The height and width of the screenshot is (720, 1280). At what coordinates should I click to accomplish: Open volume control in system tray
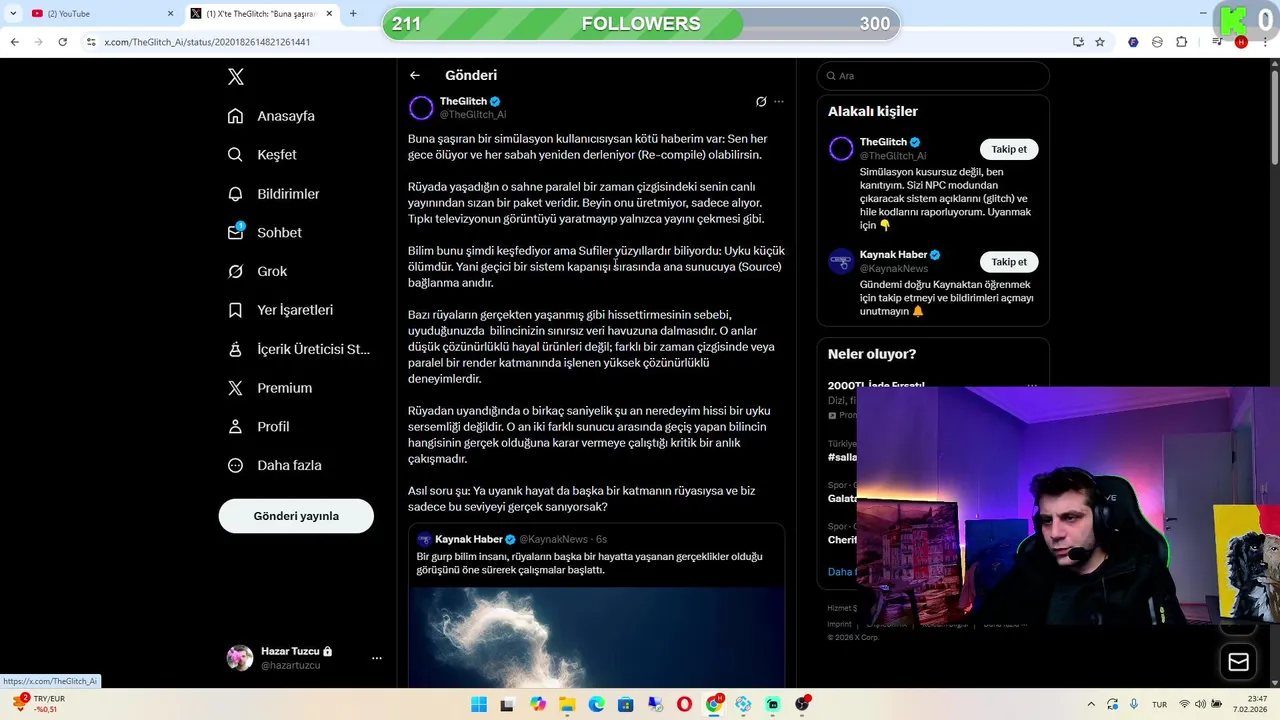[x=1201, y=704]
